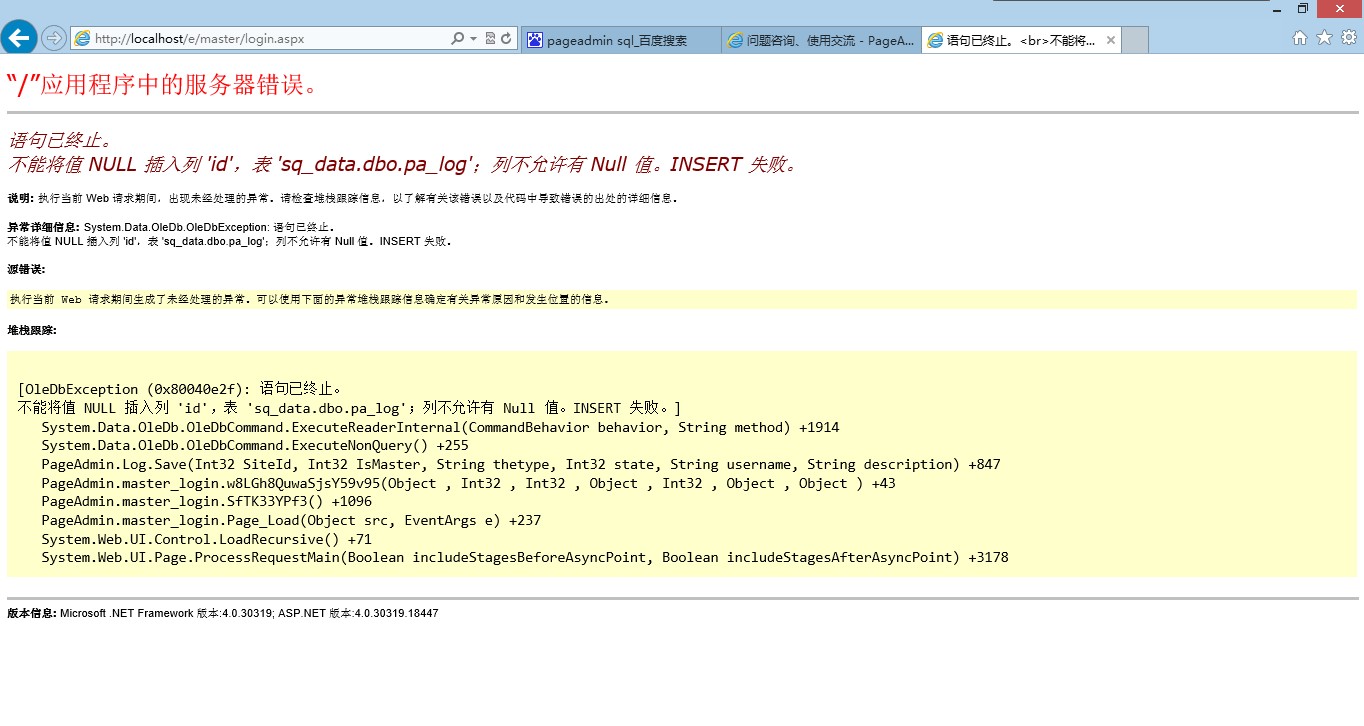Refresh the login.aspx page
Viewport: 1364px width, 726px height.
(x=507, y=39)
